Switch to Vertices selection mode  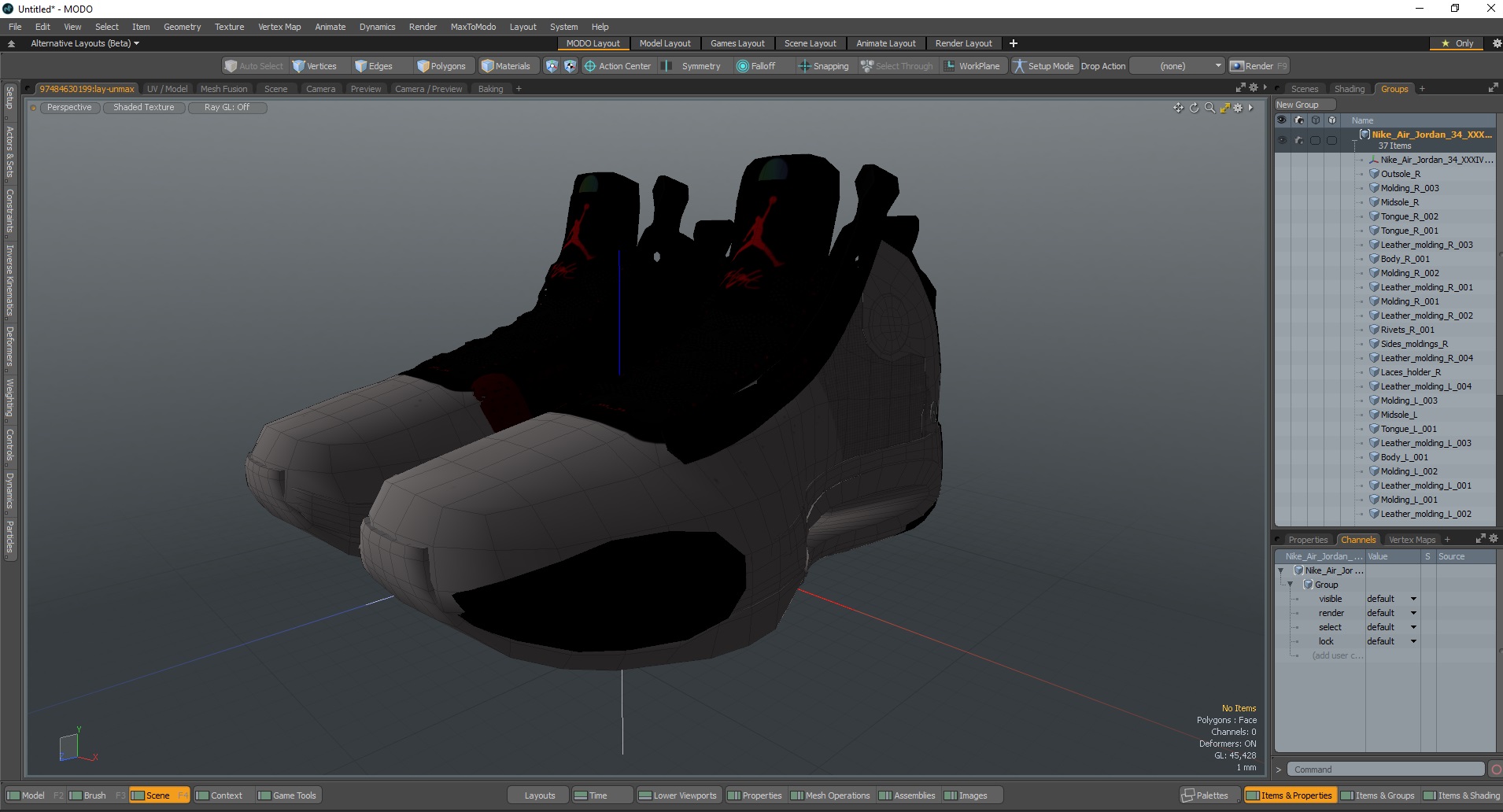tap(315, 66)
